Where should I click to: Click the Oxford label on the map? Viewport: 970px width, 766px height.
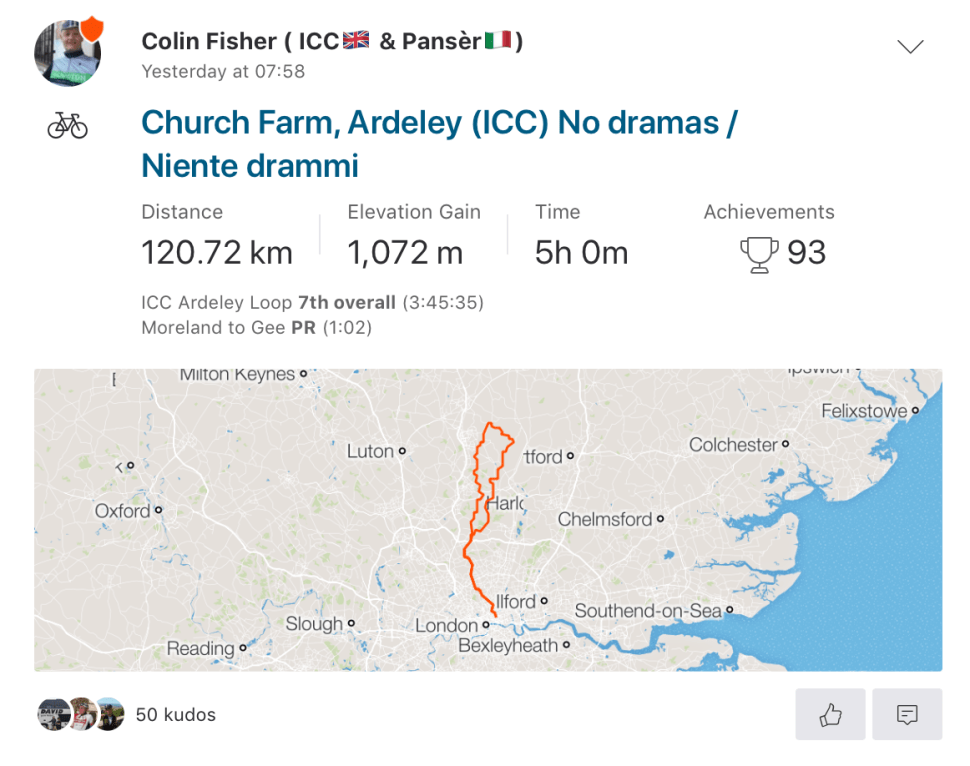coord(122,511)
